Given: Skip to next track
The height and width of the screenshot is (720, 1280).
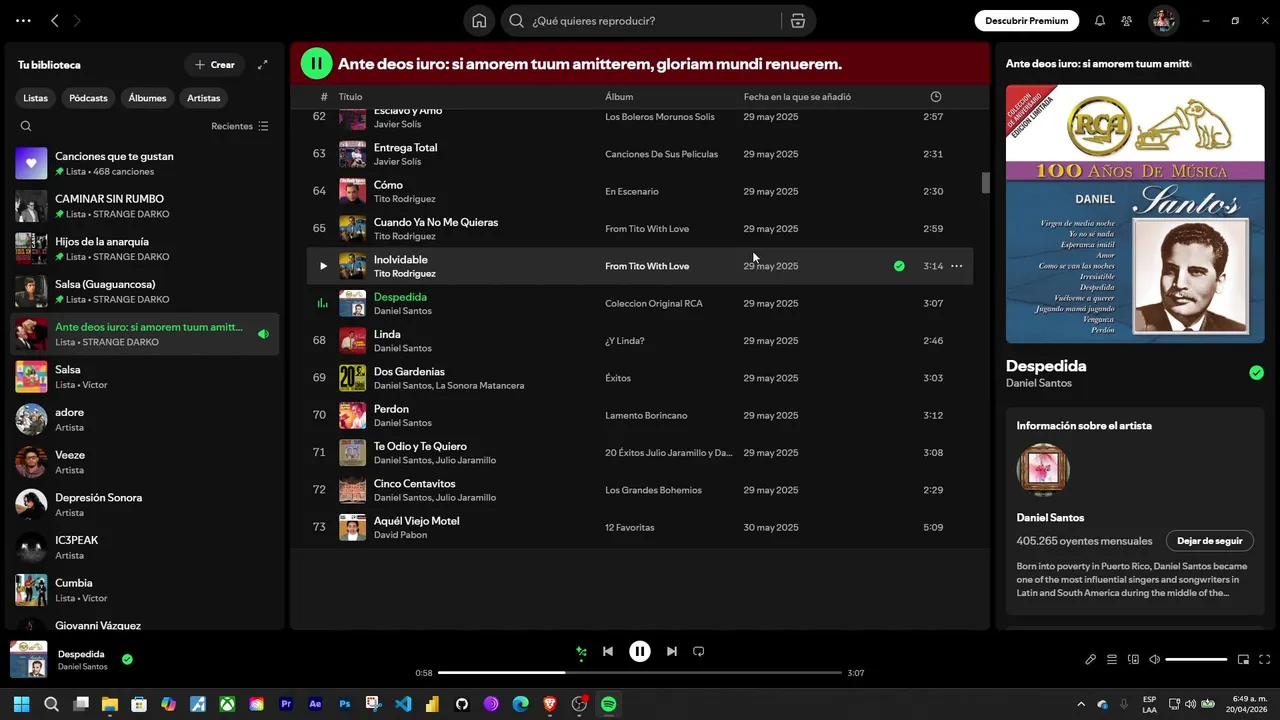Looking at the screenshot, I should coord(672,652).
